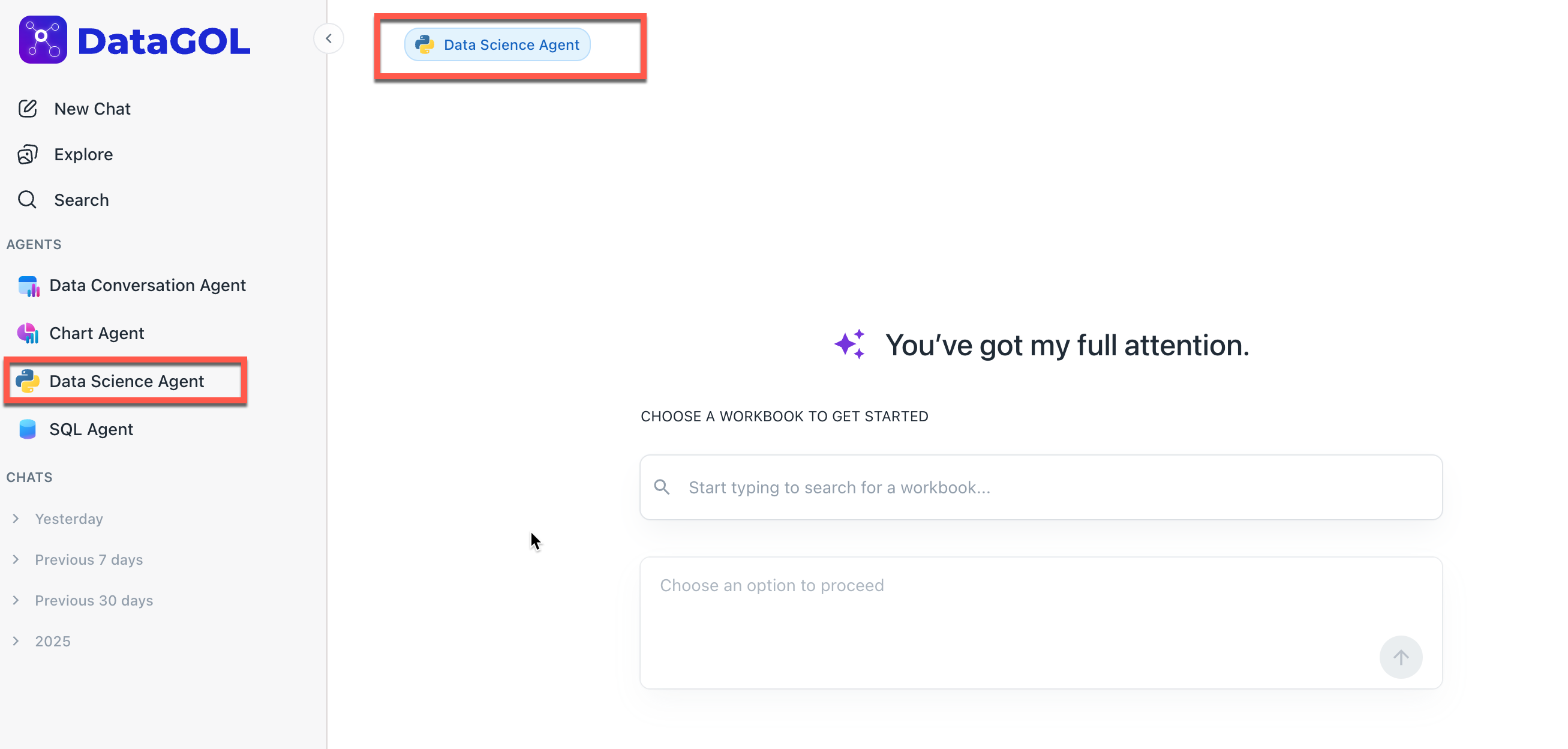Open the SQL Agent menu item
1568x749 pixels.
click(x=91, y=429)
